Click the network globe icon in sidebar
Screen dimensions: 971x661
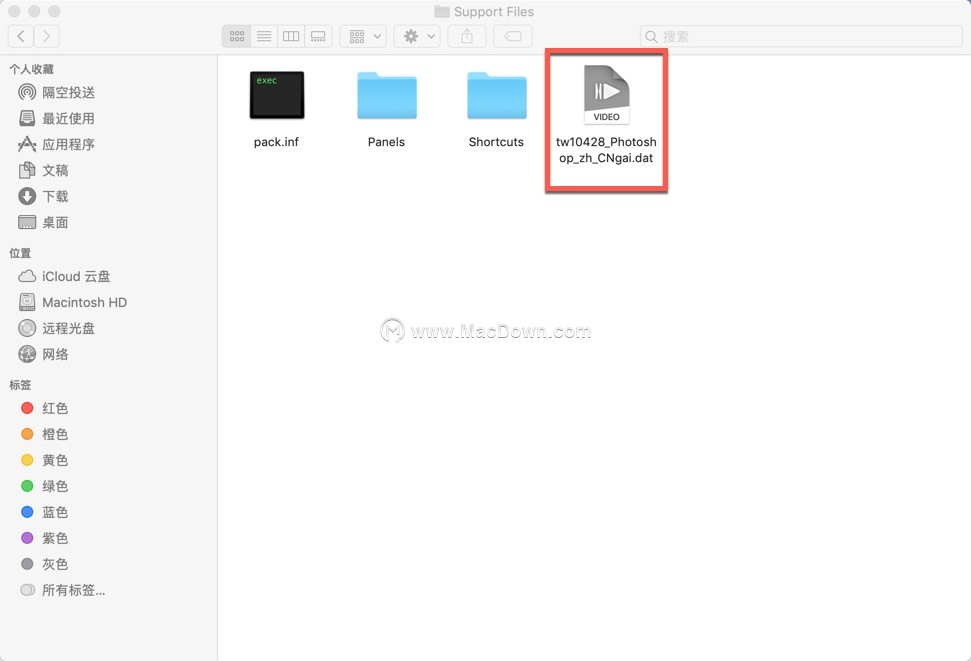coord(27,354)
